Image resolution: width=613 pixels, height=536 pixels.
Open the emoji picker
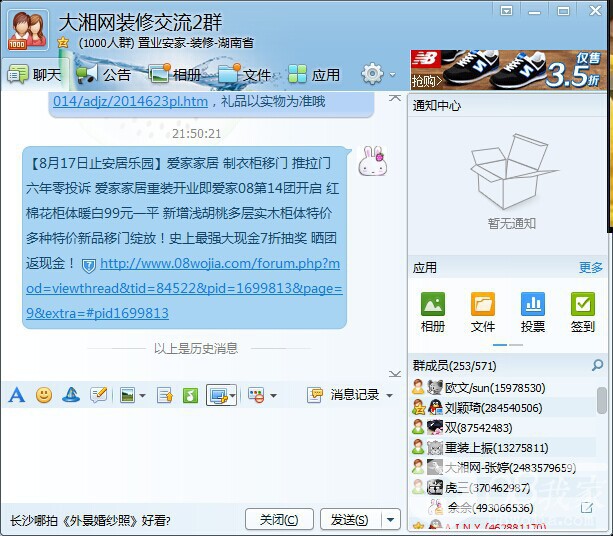point(44,395)
